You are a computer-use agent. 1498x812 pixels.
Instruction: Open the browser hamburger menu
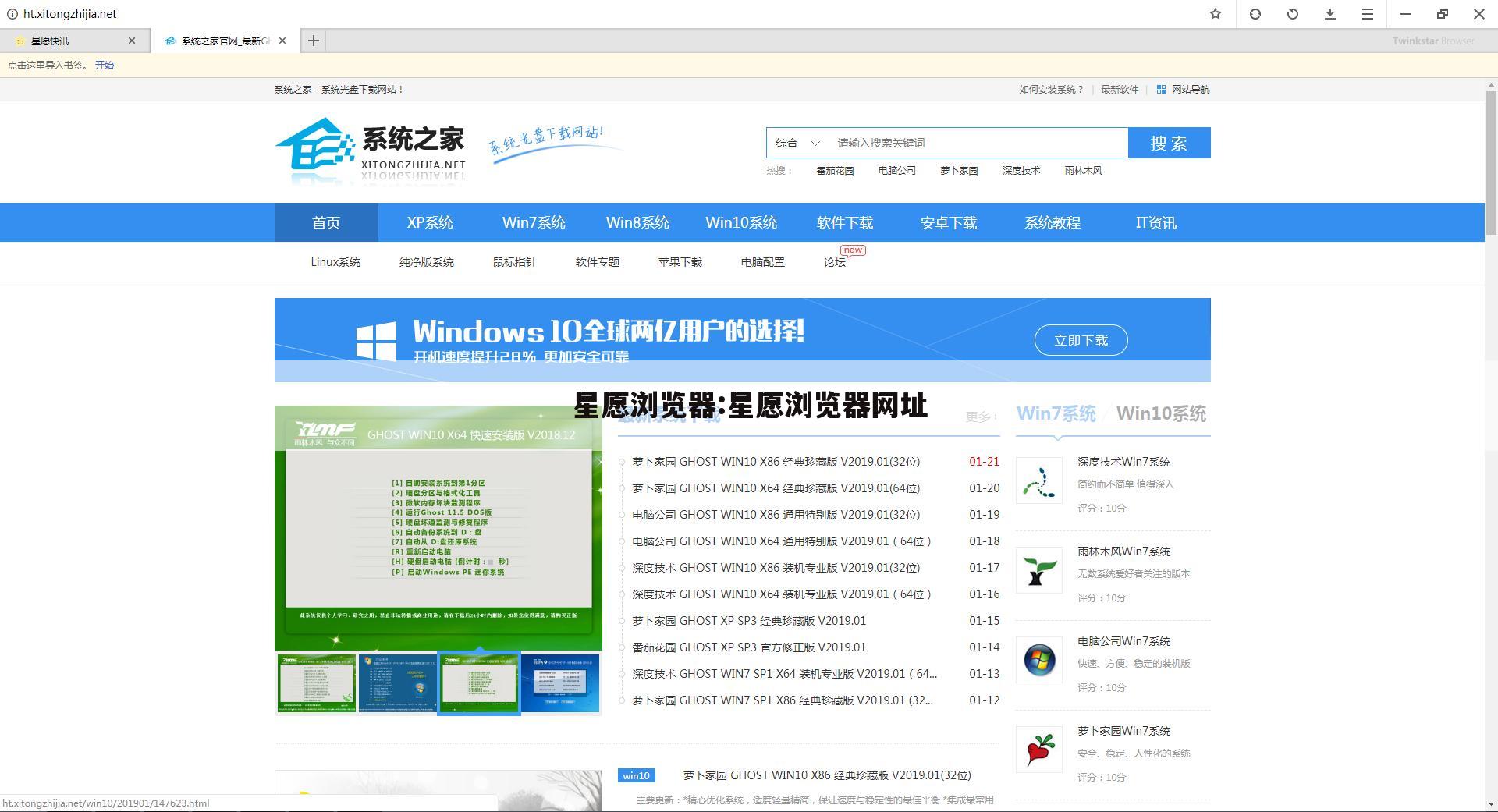pos(1367,14)
